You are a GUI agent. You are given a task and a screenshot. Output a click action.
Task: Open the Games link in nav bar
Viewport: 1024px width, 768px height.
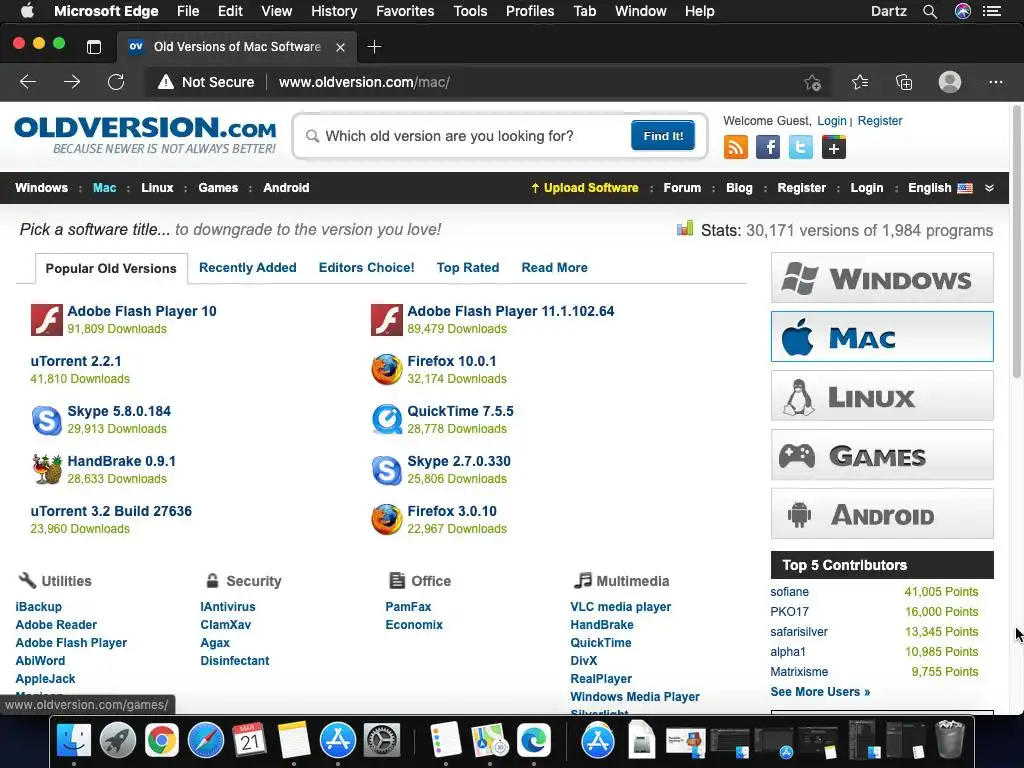click(218, 188)
